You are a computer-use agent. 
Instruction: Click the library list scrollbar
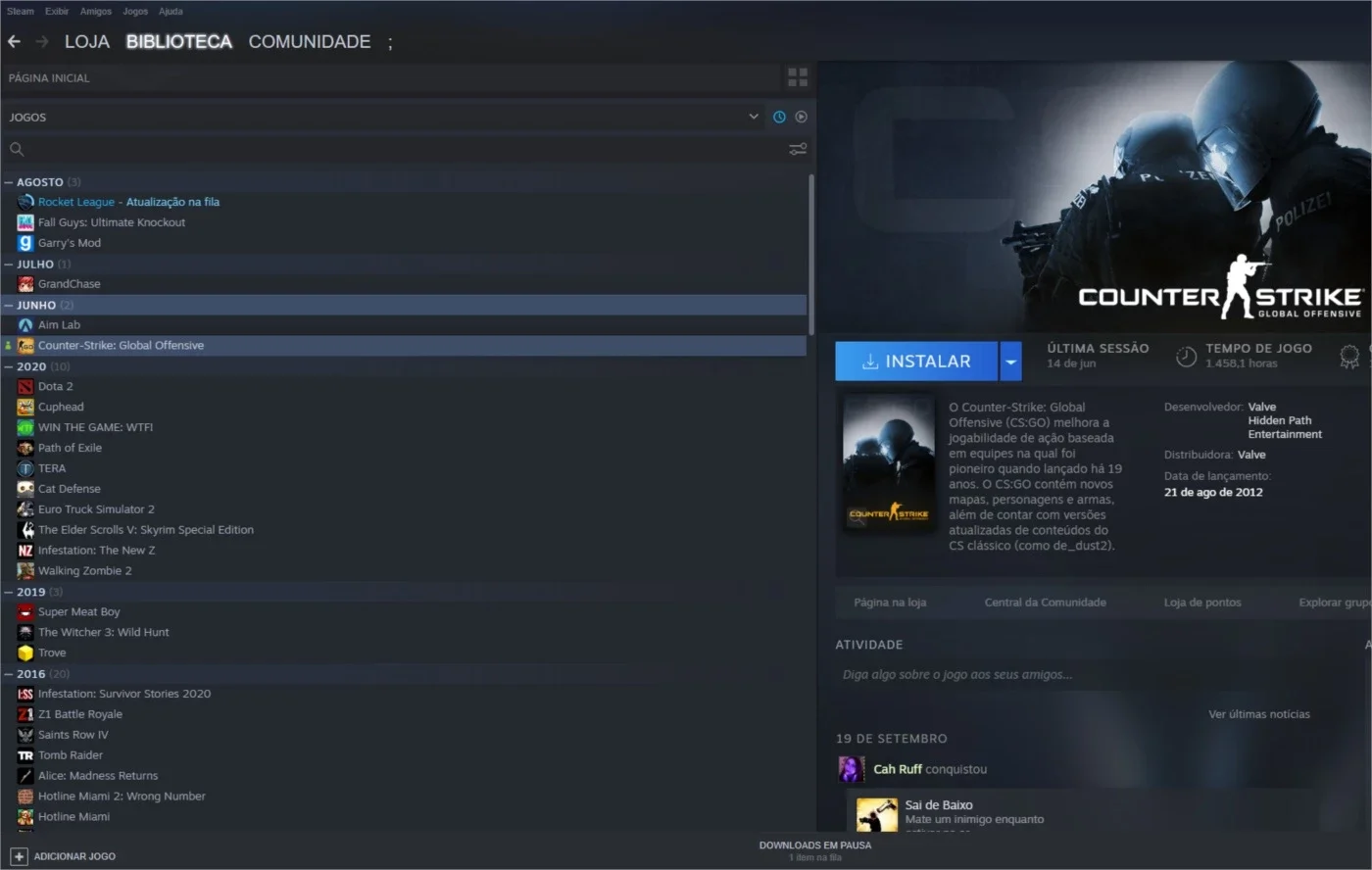(810, 255)
